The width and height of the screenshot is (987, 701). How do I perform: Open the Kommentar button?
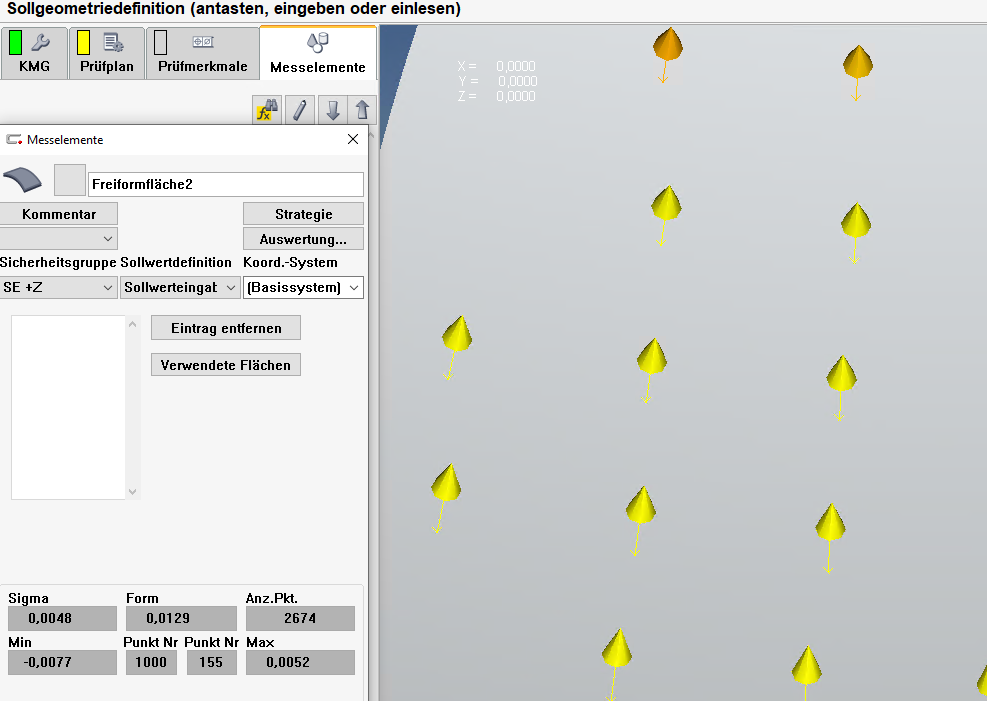click(x=59, y=214)
